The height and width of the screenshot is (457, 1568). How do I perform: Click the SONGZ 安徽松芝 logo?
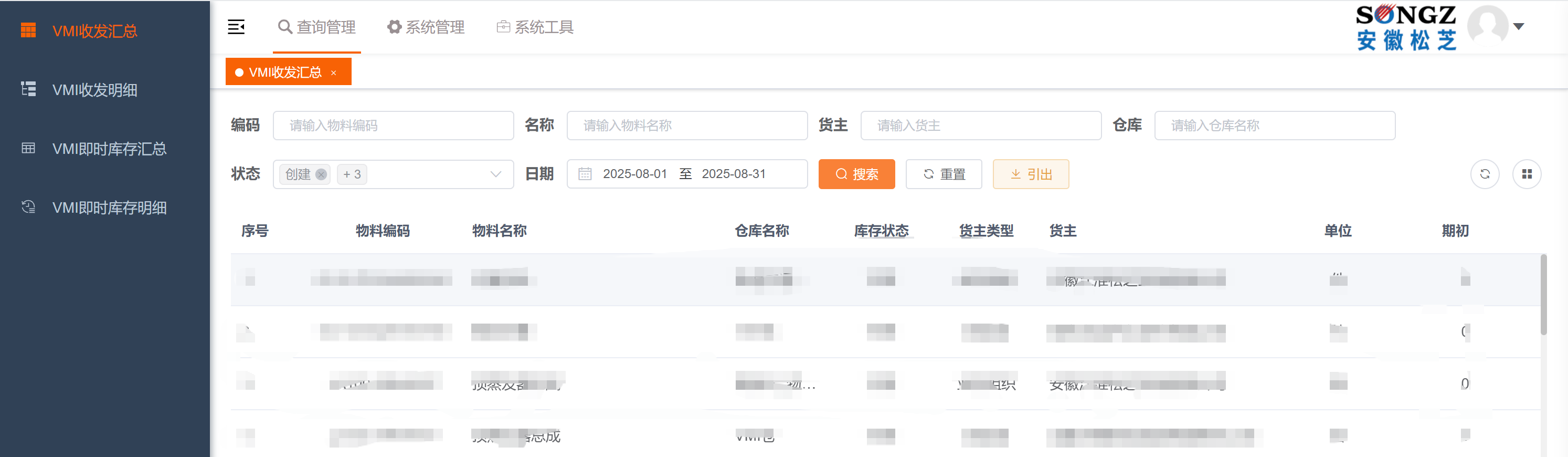pyautogui.click(x=1405, y=27)
